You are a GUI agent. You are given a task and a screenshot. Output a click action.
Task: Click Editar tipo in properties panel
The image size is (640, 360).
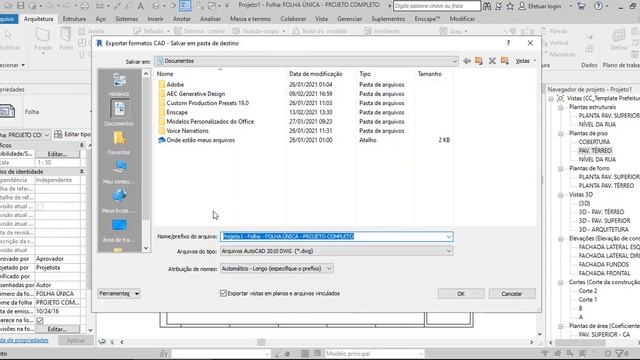click(x=72, y=134)
